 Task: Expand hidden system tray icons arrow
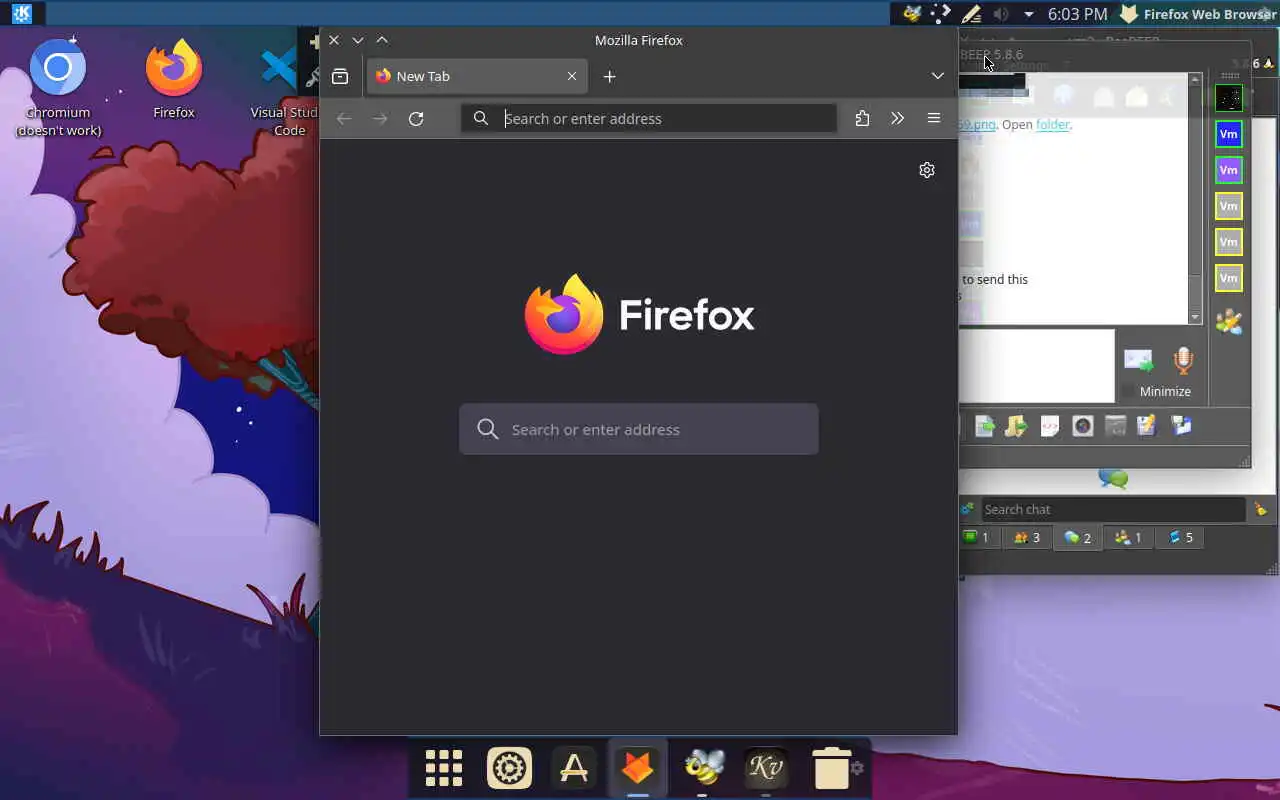point(1028,14)
